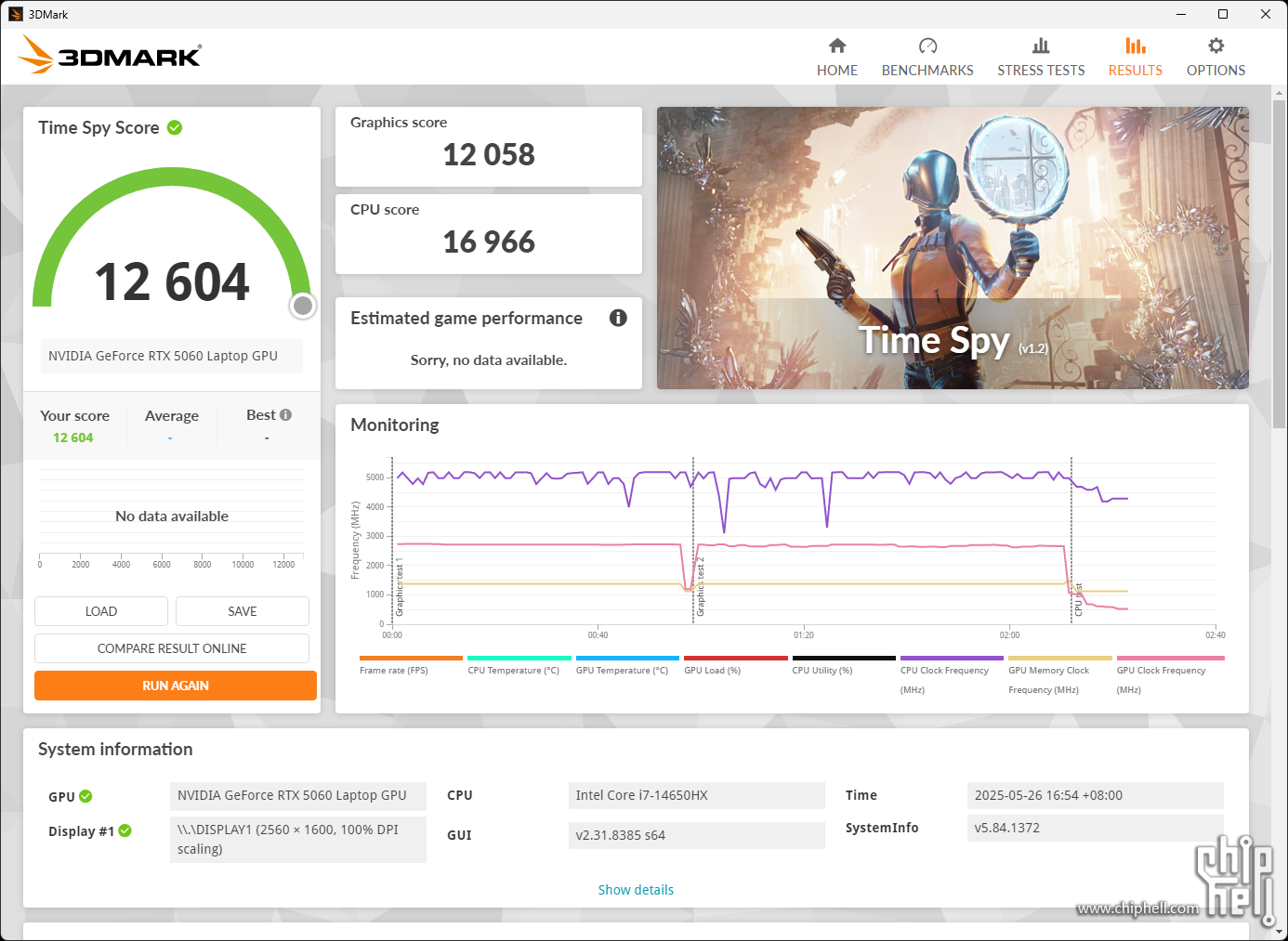1288x941 pixels.
Task: Toggle the CPU Clock Frequency legend
Action: (x=952, y=678)
